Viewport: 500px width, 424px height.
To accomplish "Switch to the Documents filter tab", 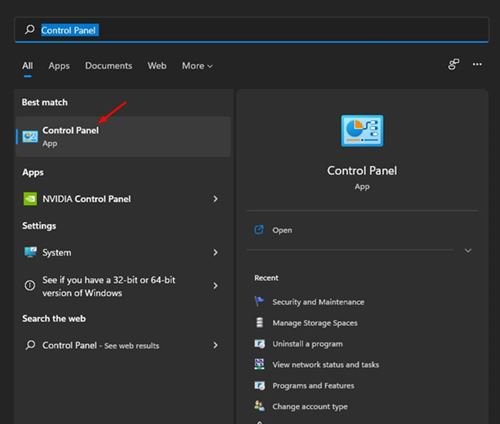I will [109, 66].
